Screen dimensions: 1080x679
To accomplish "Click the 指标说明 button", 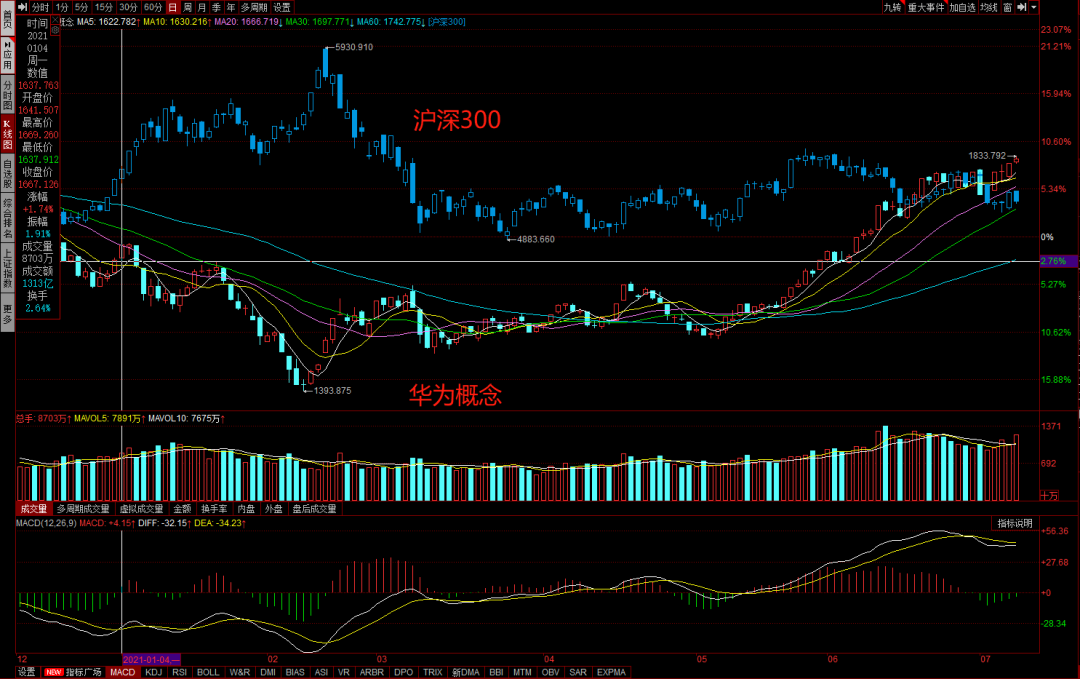I will pyautogui.click(x=1015, y=523).
